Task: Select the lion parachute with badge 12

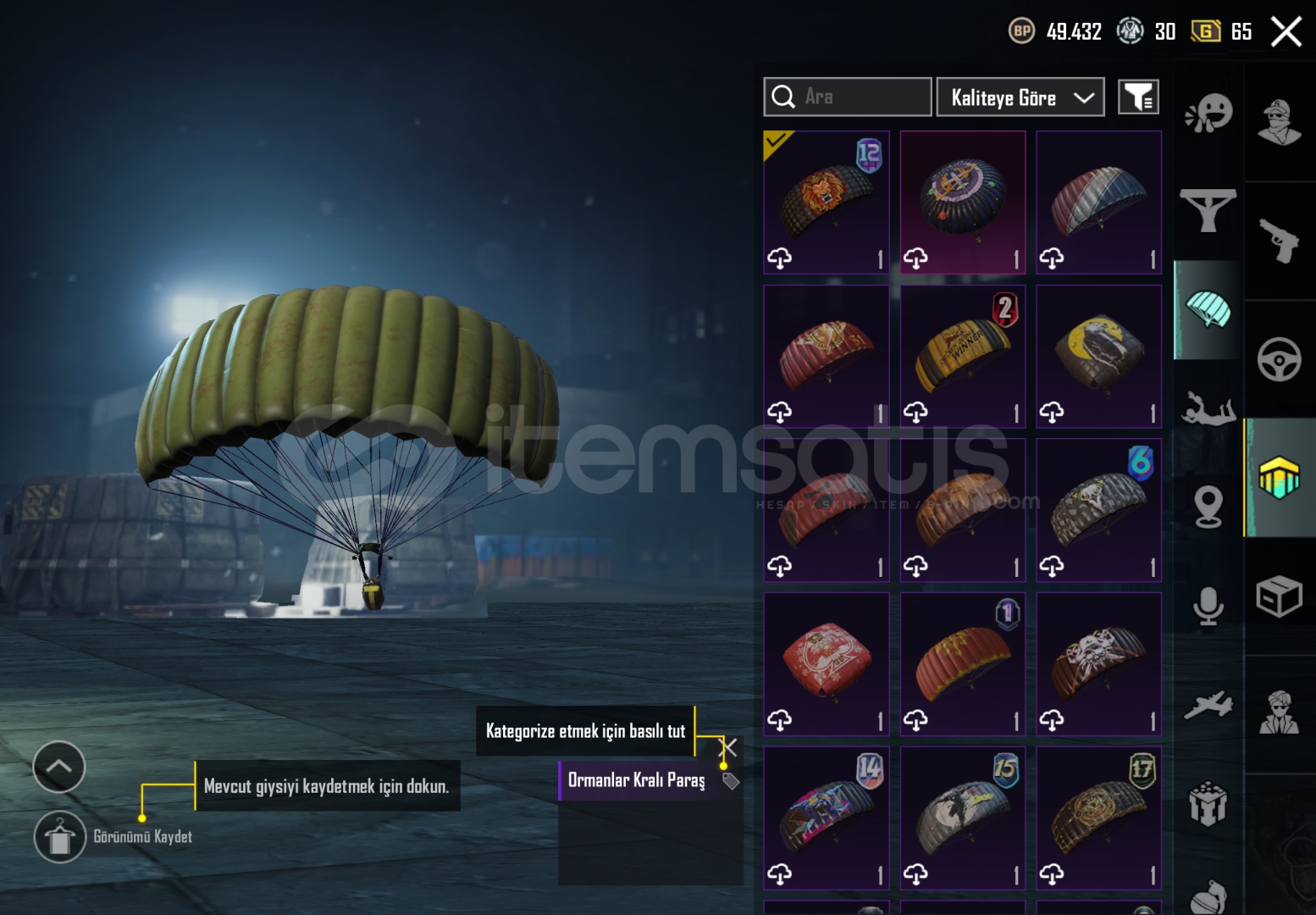Action: [827, 202]
